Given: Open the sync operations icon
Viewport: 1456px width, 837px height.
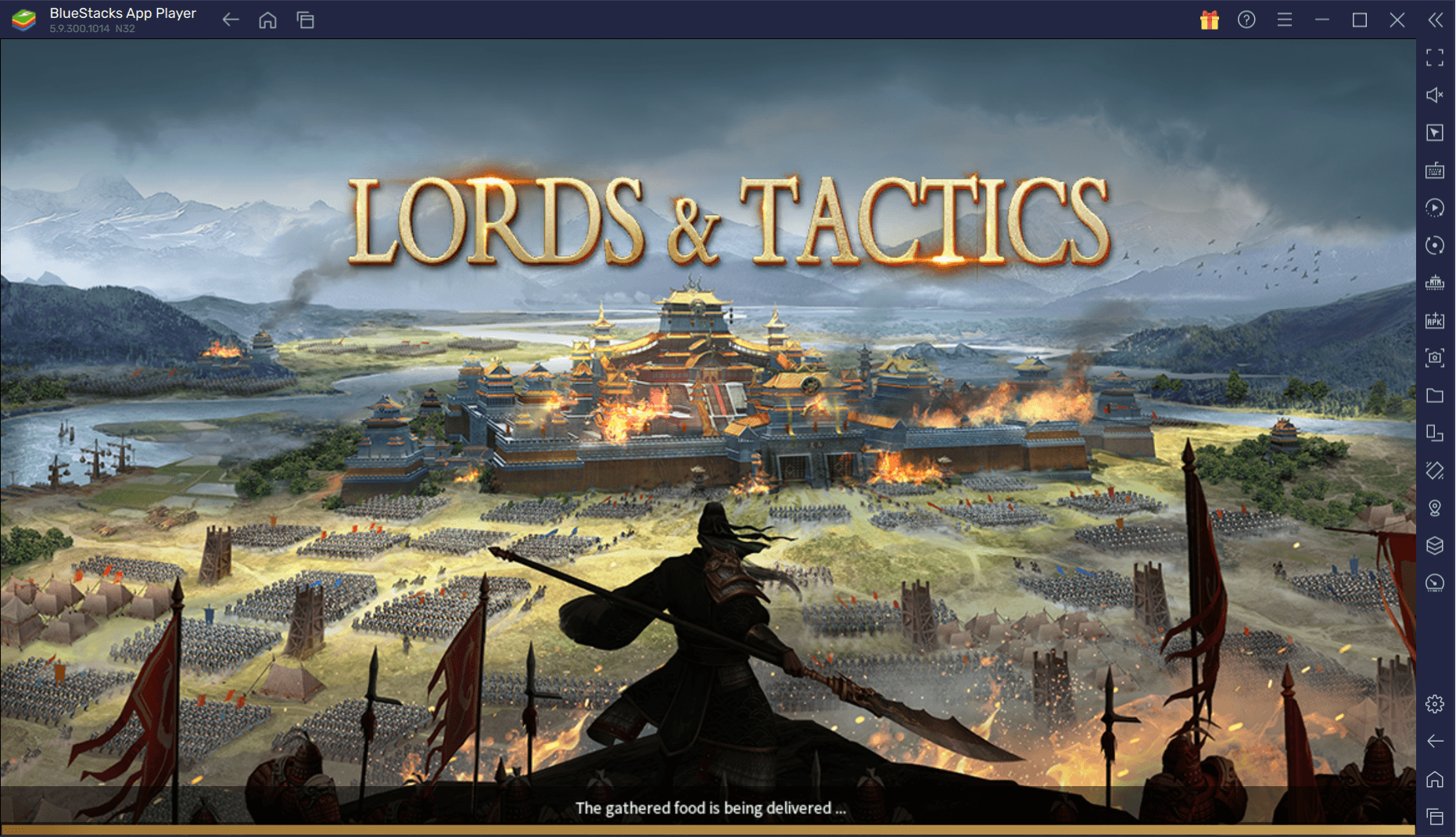Looking at the screenshot, I should (x=1435, y=207).
